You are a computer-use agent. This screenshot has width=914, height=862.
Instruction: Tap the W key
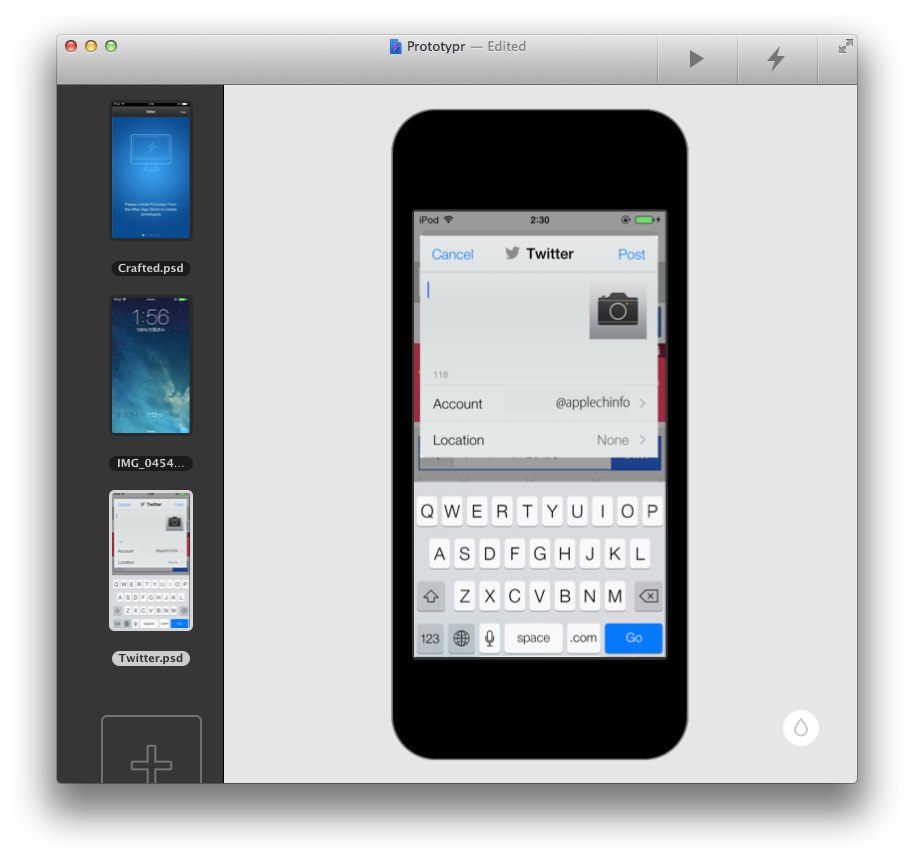[452, 511]
